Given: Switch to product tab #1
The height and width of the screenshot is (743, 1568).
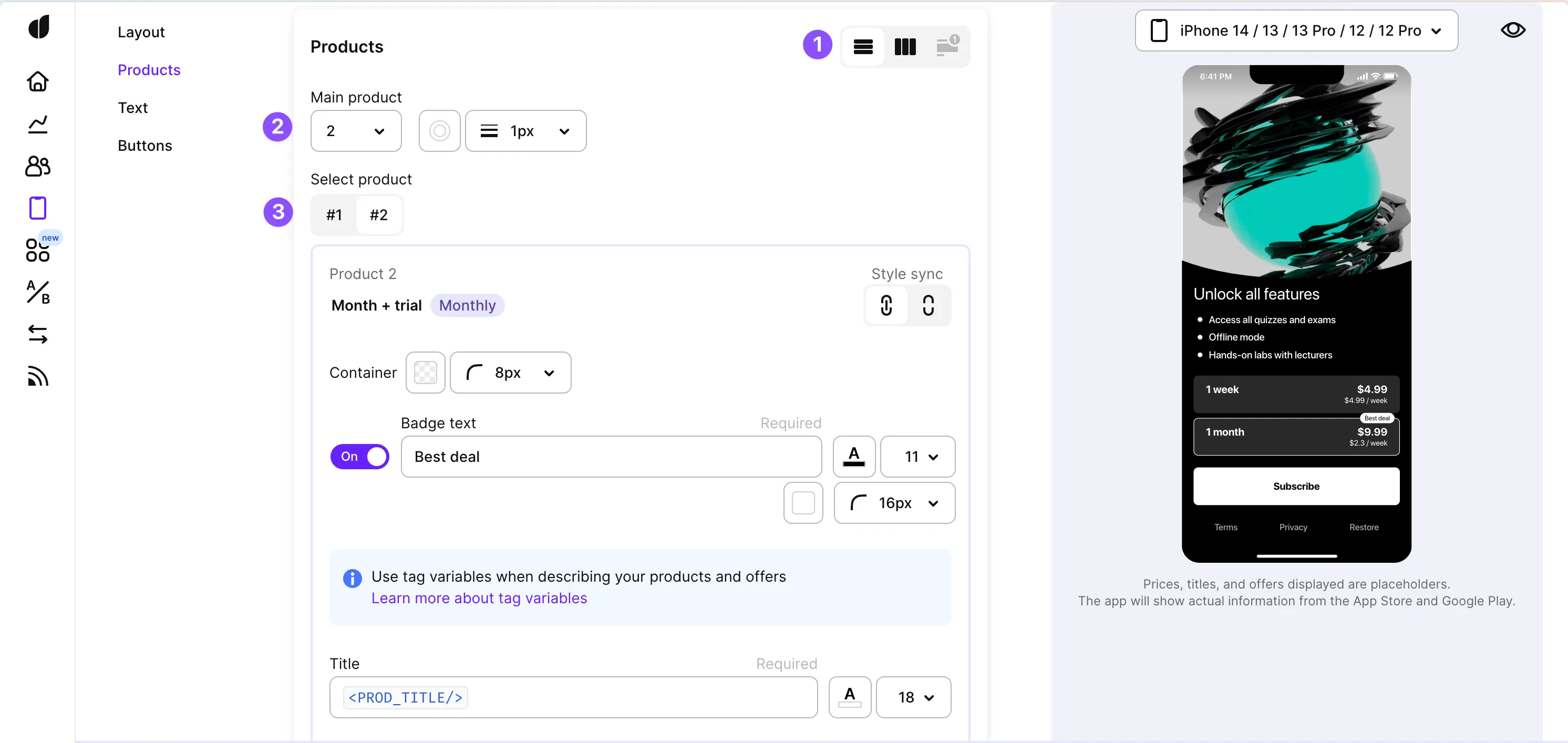Looking at the screenshot, I should [x=334, y=215].
